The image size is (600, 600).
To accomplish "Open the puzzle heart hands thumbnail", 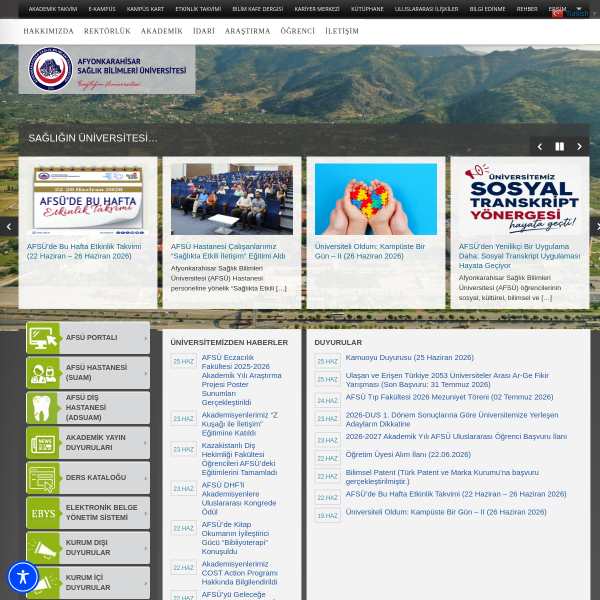I will coord(376,199).
